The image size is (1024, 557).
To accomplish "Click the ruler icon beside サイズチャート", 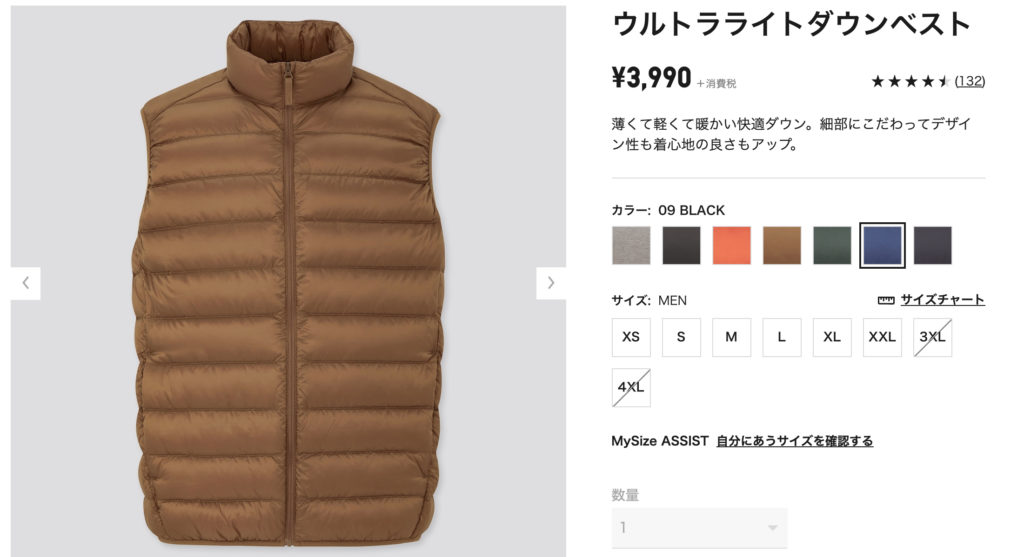I will point(886,300).
